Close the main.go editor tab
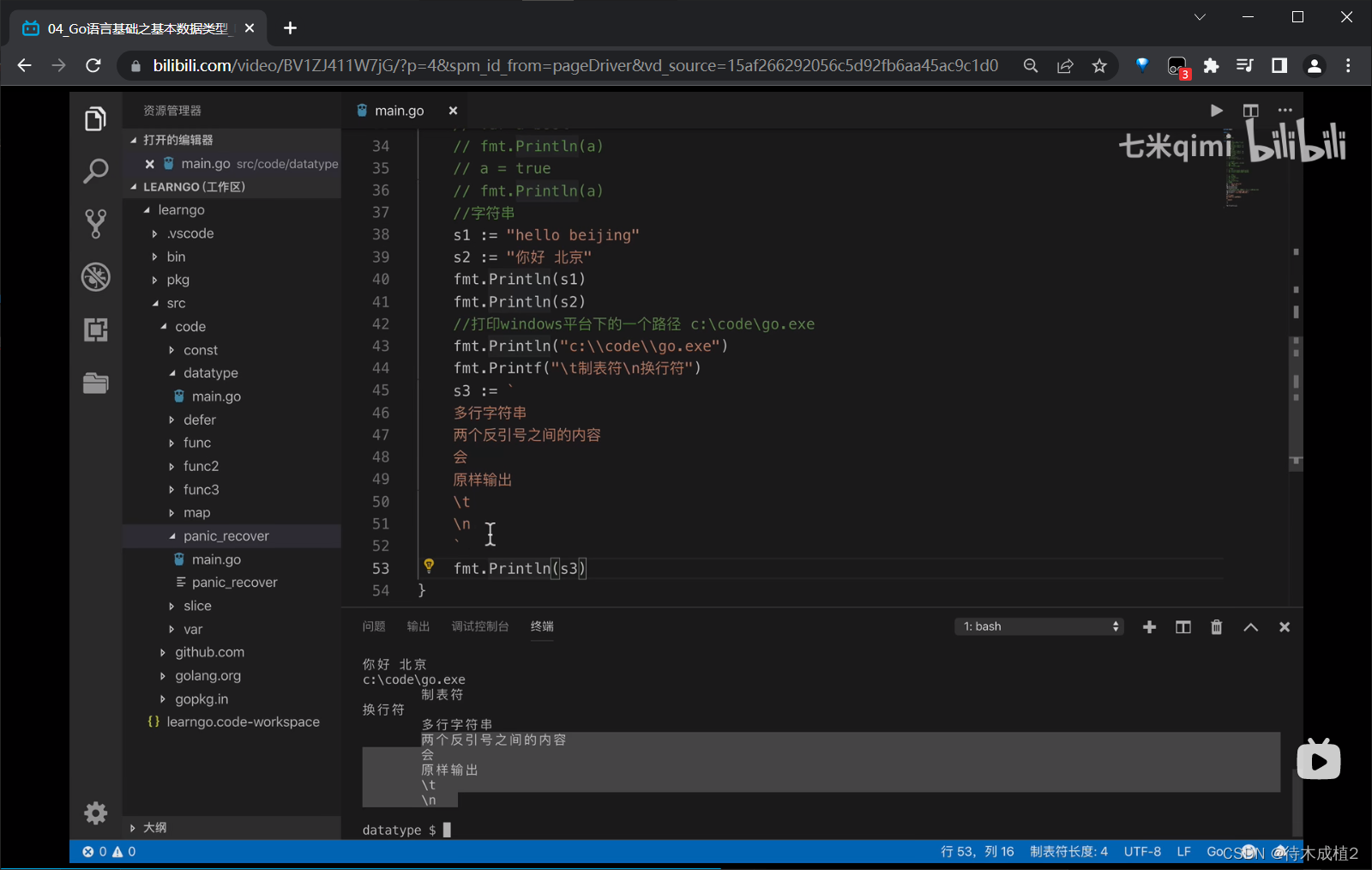Screen dimensions: 1372x870 [453, 111]
